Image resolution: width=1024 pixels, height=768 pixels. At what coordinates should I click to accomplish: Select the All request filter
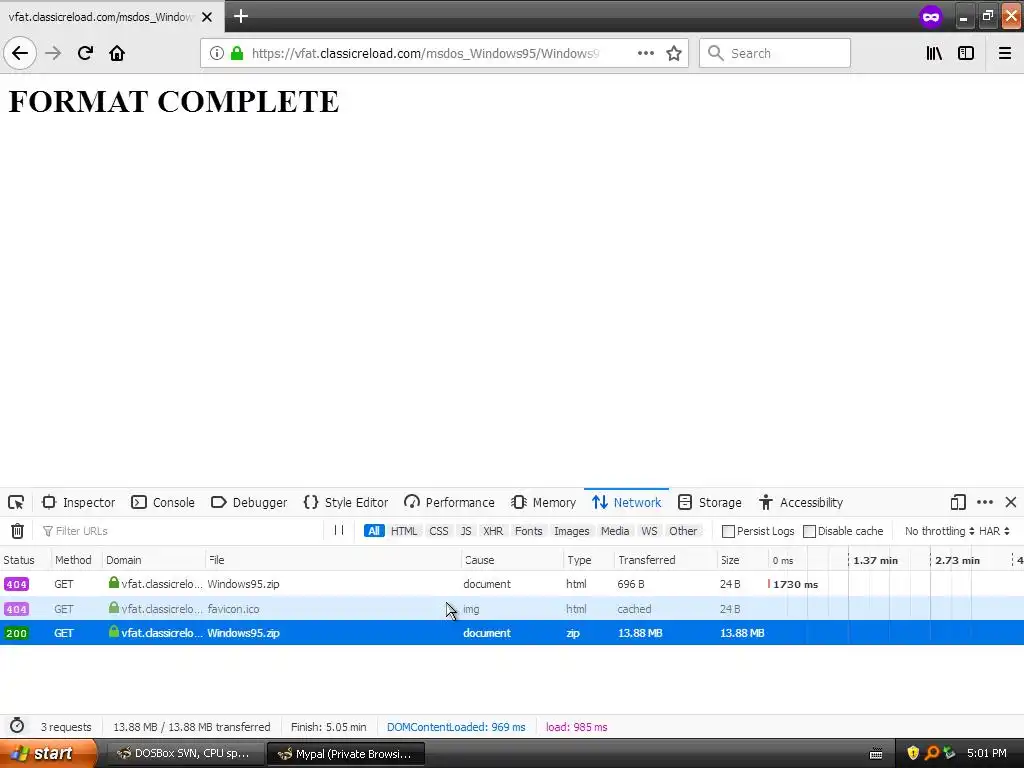pyautogui.click(x=374, y=531)
